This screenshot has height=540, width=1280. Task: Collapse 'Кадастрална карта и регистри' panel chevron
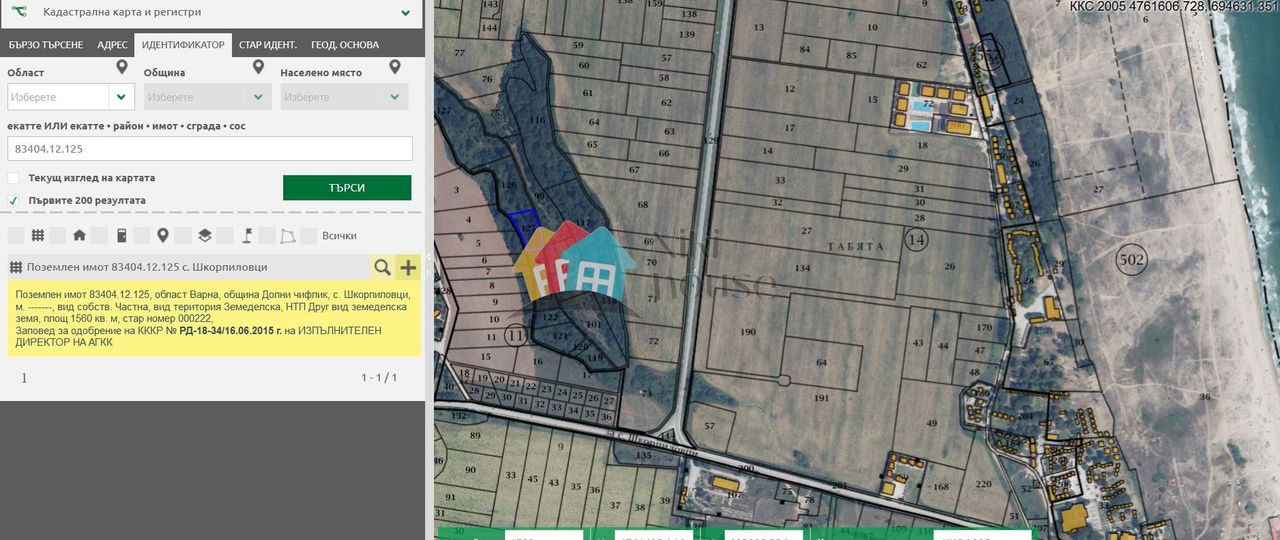pyautogui.click(x=405, y=13)
